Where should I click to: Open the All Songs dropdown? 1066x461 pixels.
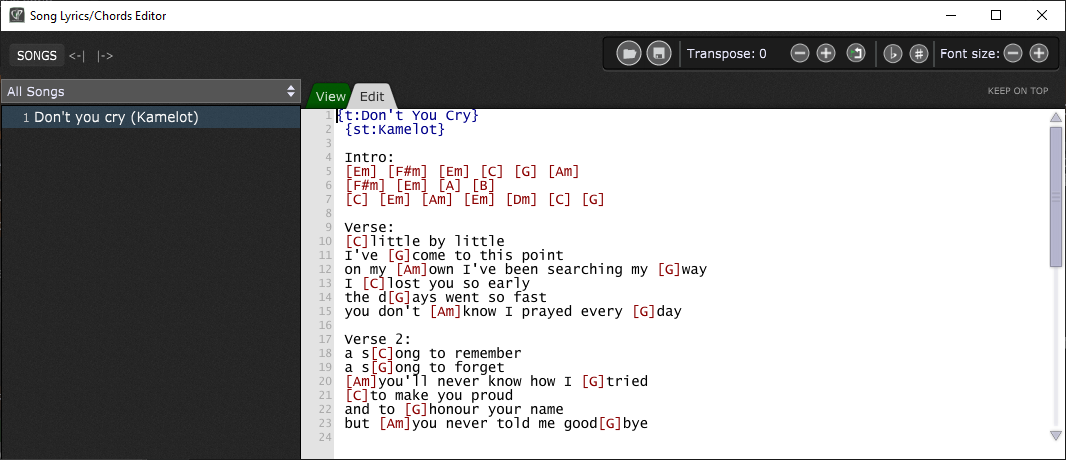pyautogui.click(x=150, y=91)
